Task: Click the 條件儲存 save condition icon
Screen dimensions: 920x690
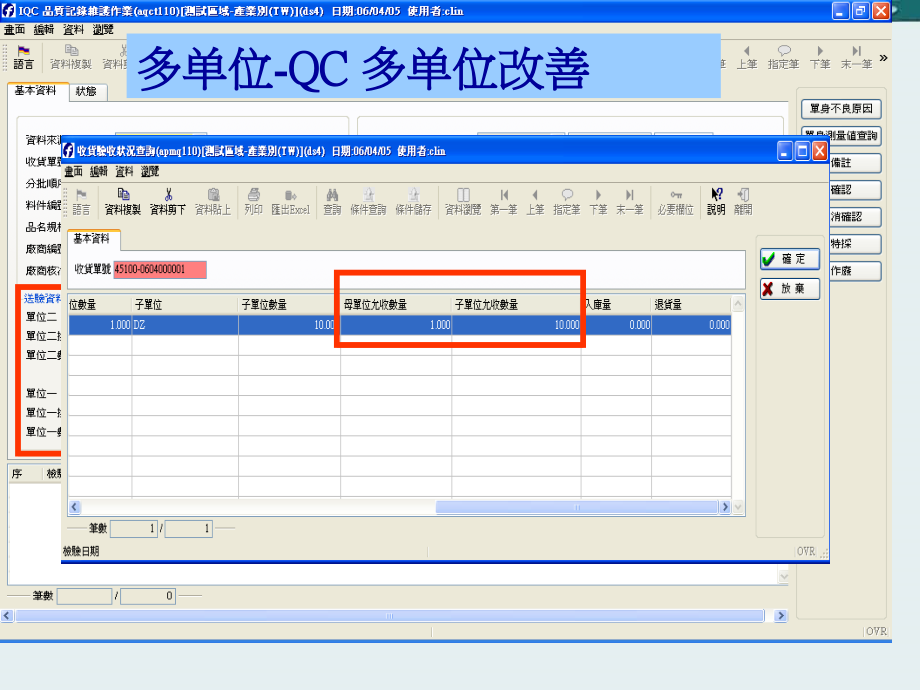Action: (x=415, y=200)
